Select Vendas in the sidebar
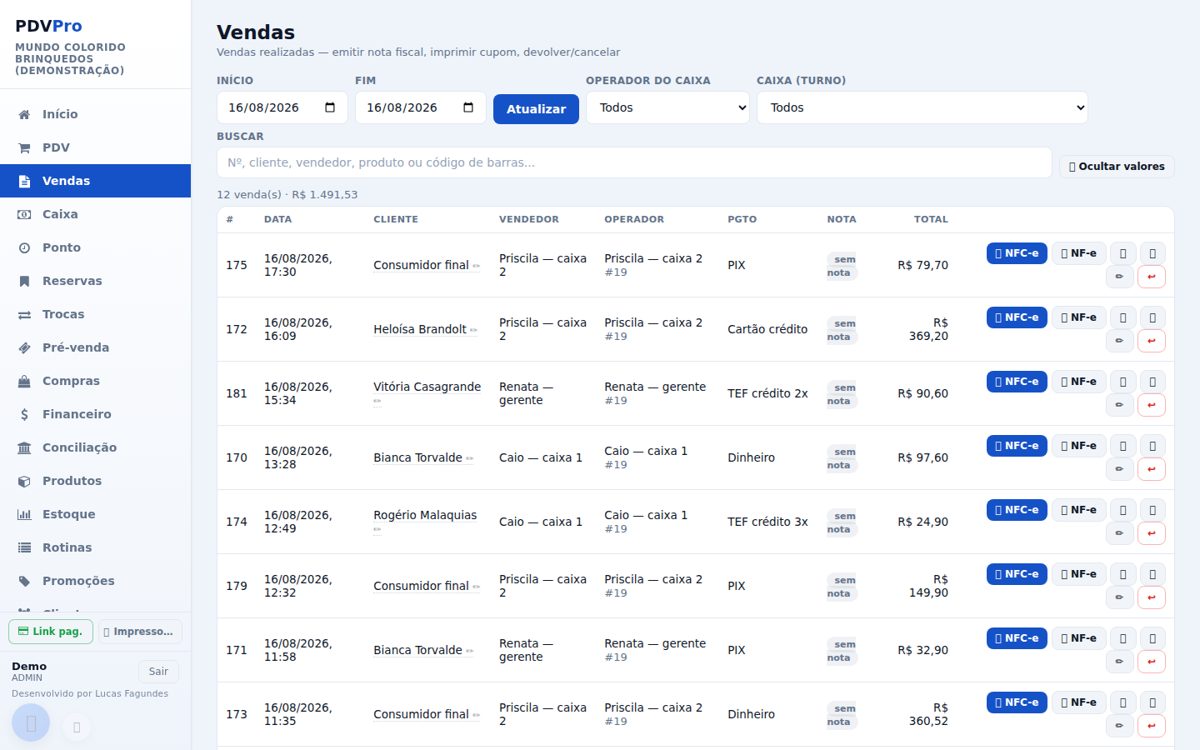1200x750 pixels. 95,181
